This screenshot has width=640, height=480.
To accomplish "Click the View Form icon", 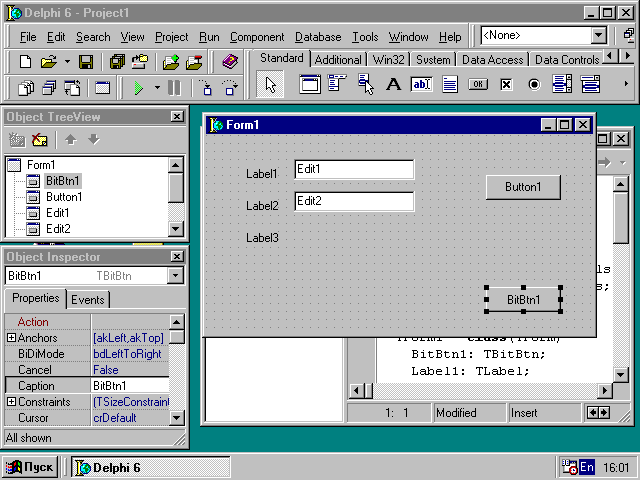I will pyautogui.click(x=49, y=88).
